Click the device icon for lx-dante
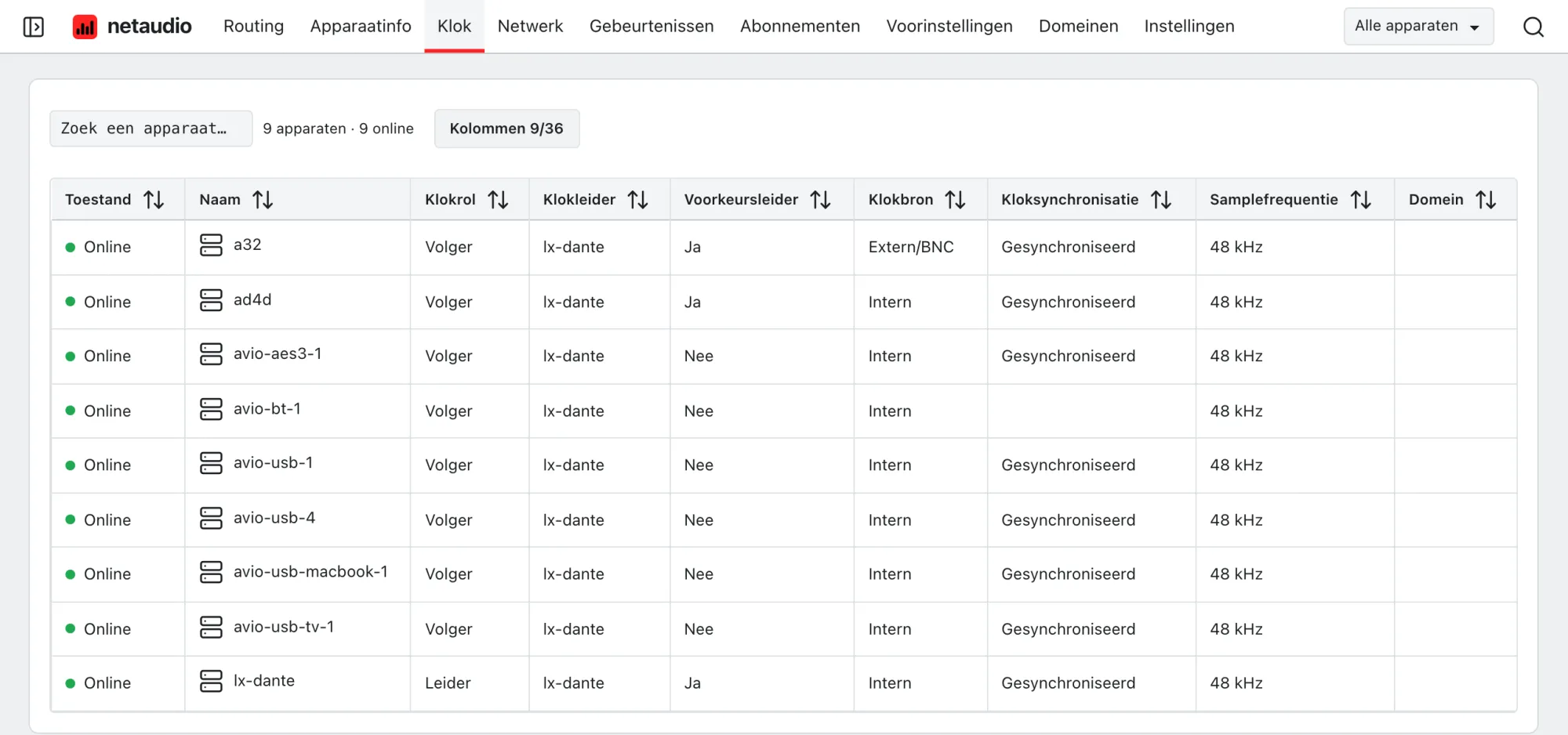 pyautogui.click(x=211, y=681)
